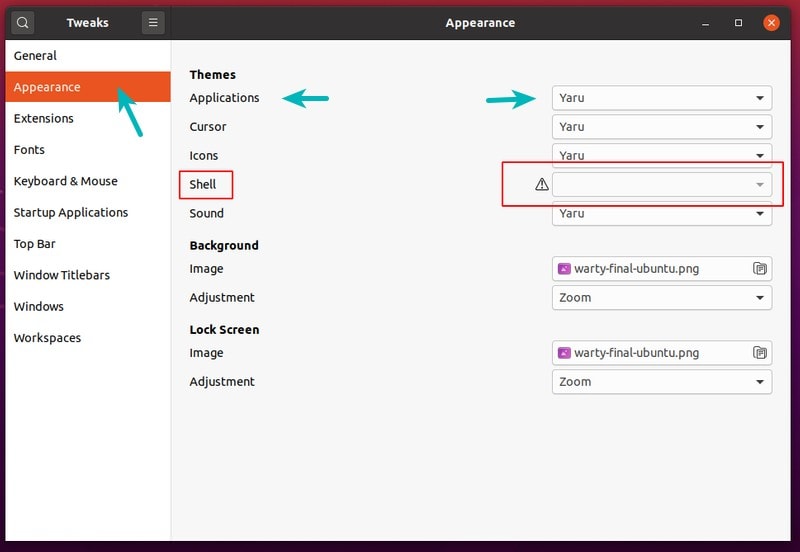Open the disabled Shell theme dropdown

pyautogui.click(x=662, y=185)
